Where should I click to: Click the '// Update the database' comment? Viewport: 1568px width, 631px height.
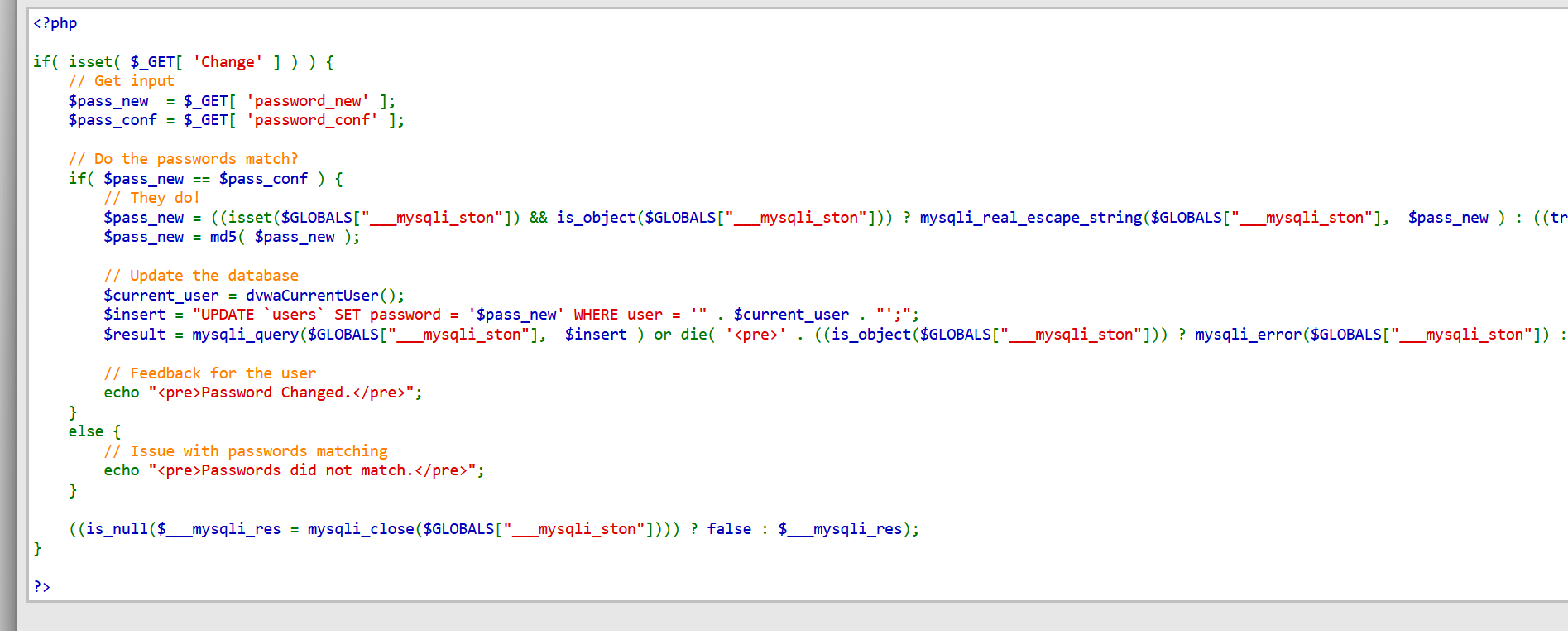point(201,276)
